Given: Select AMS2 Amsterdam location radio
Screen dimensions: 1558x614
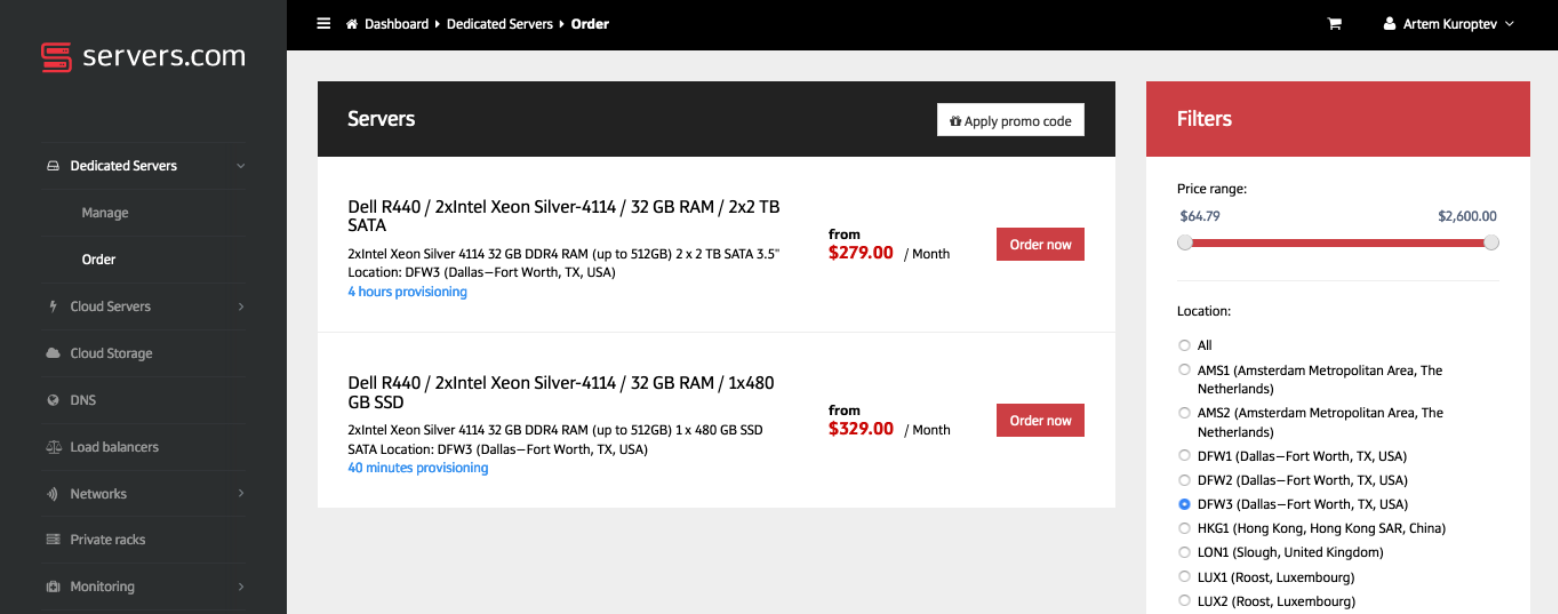Looking at the screenshot, I should [x=1184, y=412].
